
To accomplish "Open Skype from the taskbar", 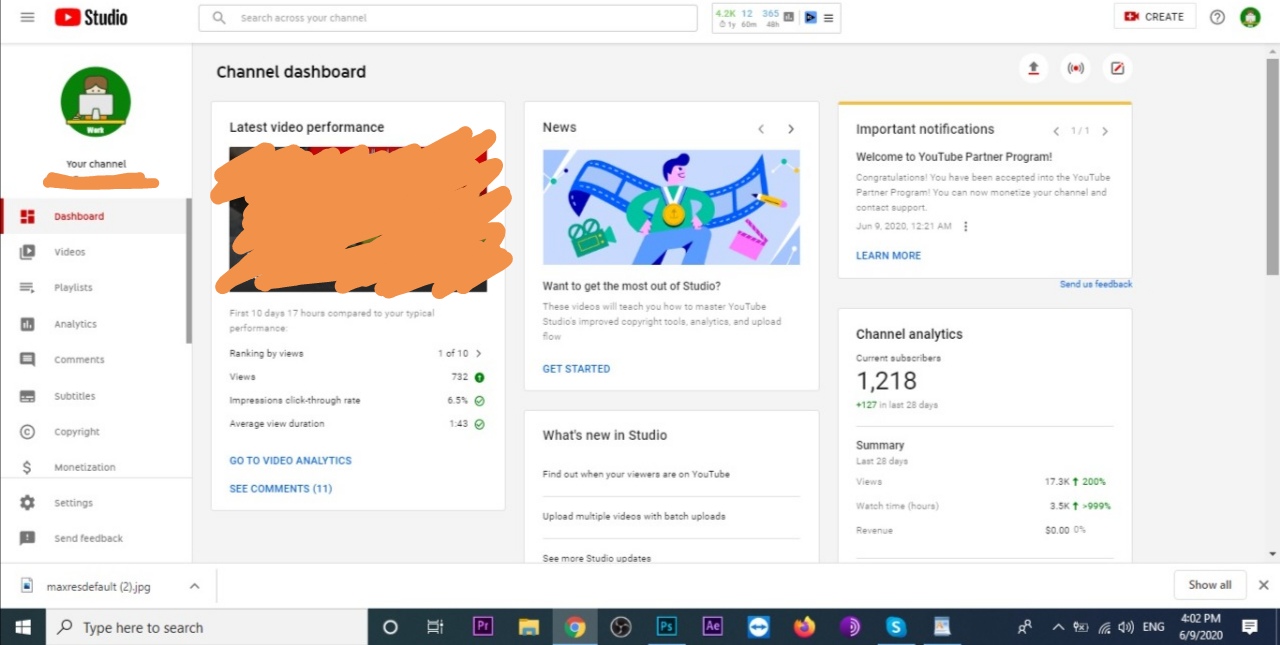I will point(896,627).
